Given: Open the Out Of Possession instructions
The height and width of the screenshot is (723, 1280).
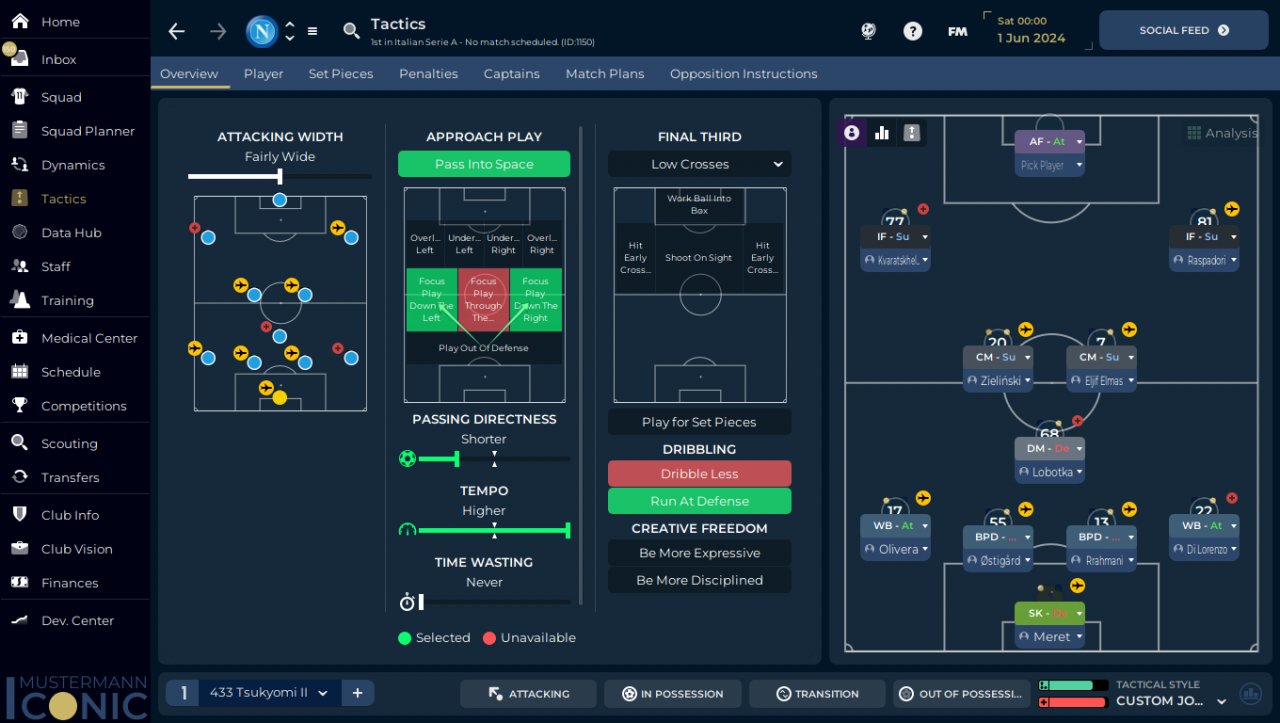Looking at the screenshot, I should [x=964, y=694].
